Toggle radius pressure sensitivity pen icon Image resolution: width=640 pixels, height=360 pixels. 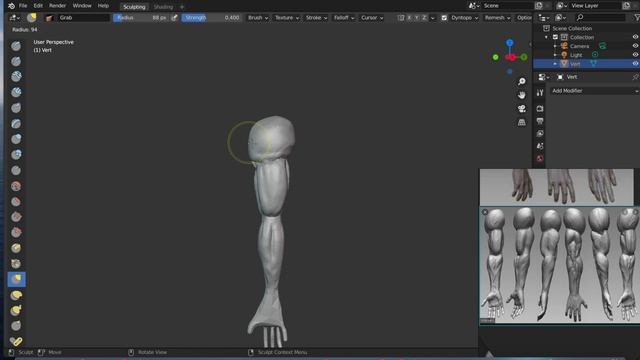pyautogui.click(x=175, y=18)
